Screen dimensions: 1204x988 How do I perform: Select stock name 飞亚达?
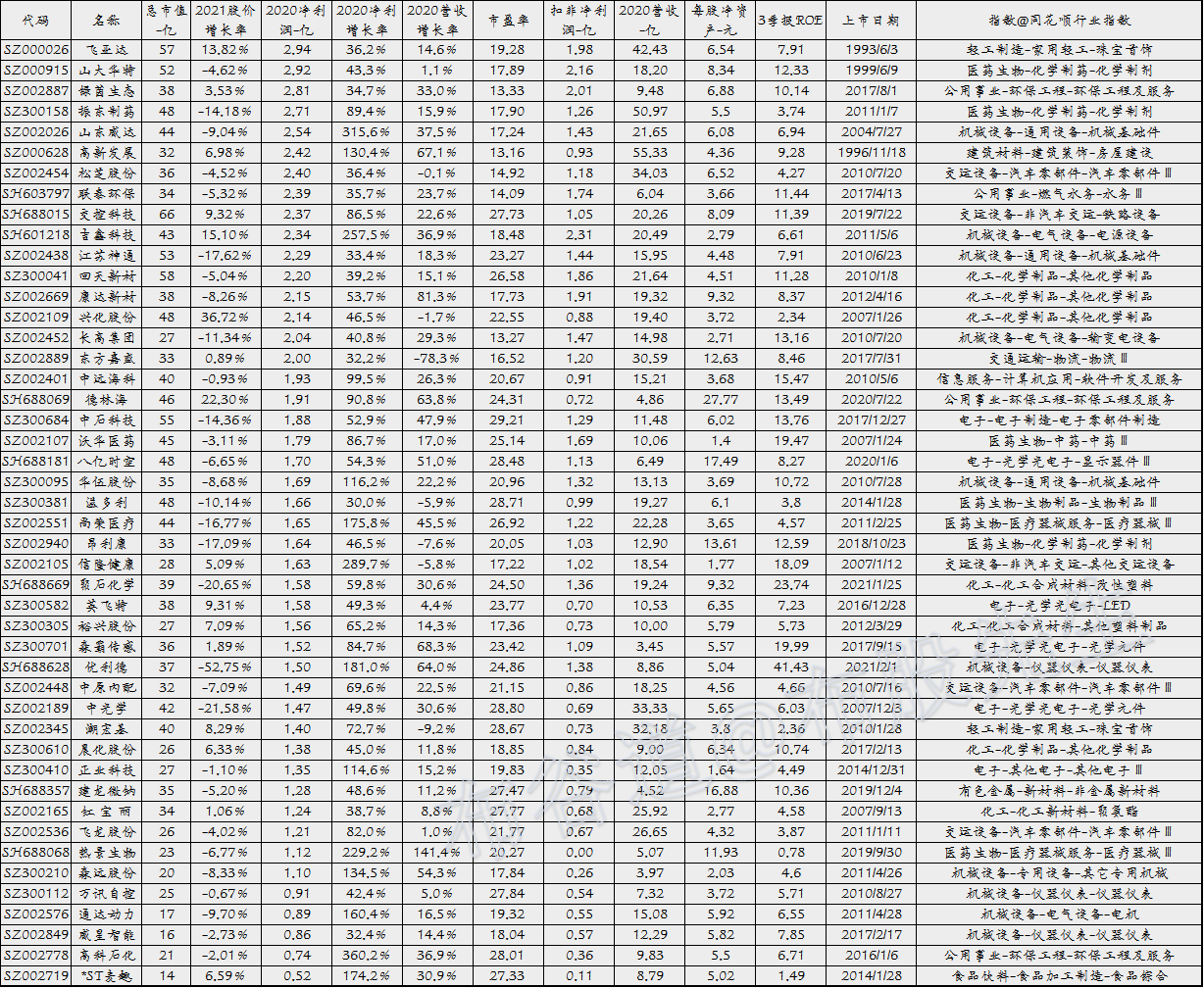(x=107, y=49)
